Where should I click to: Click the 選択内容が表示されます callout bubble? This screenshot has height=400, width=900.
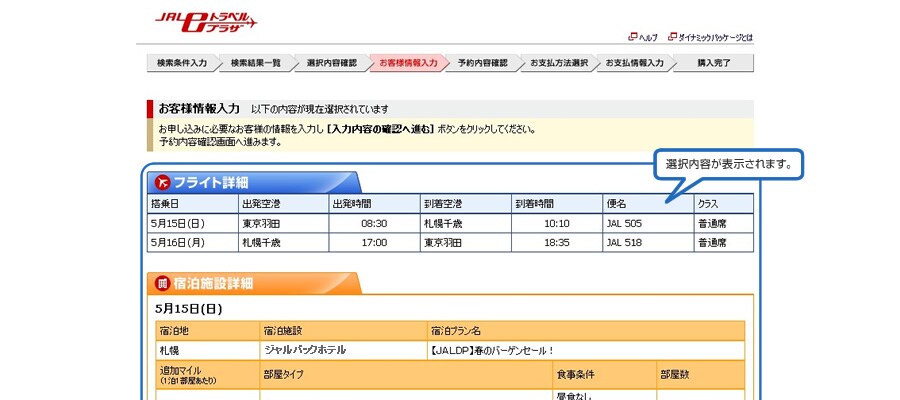pyautogui.click(x=728, y=164)
